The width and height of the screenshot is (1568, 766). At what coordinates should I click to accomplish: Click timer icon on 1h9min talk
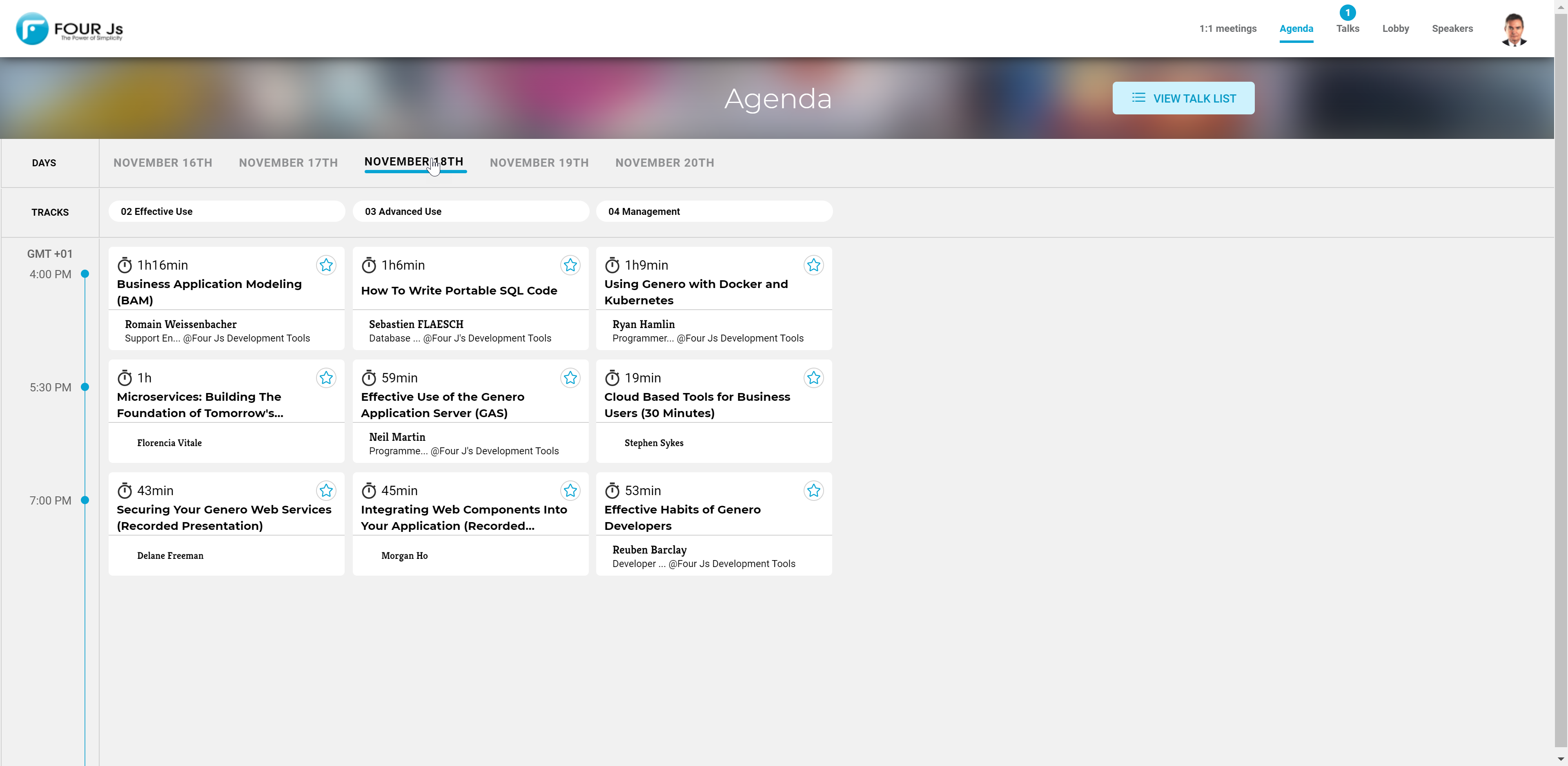[x=612, y=265]
